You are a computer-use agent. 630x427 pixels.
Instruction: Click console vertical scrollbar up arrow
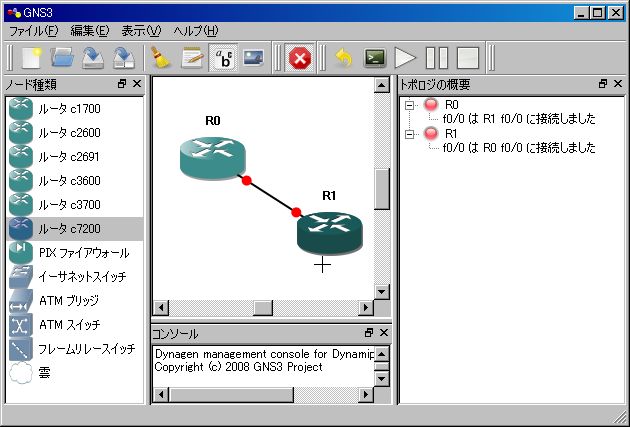[381, 354]
